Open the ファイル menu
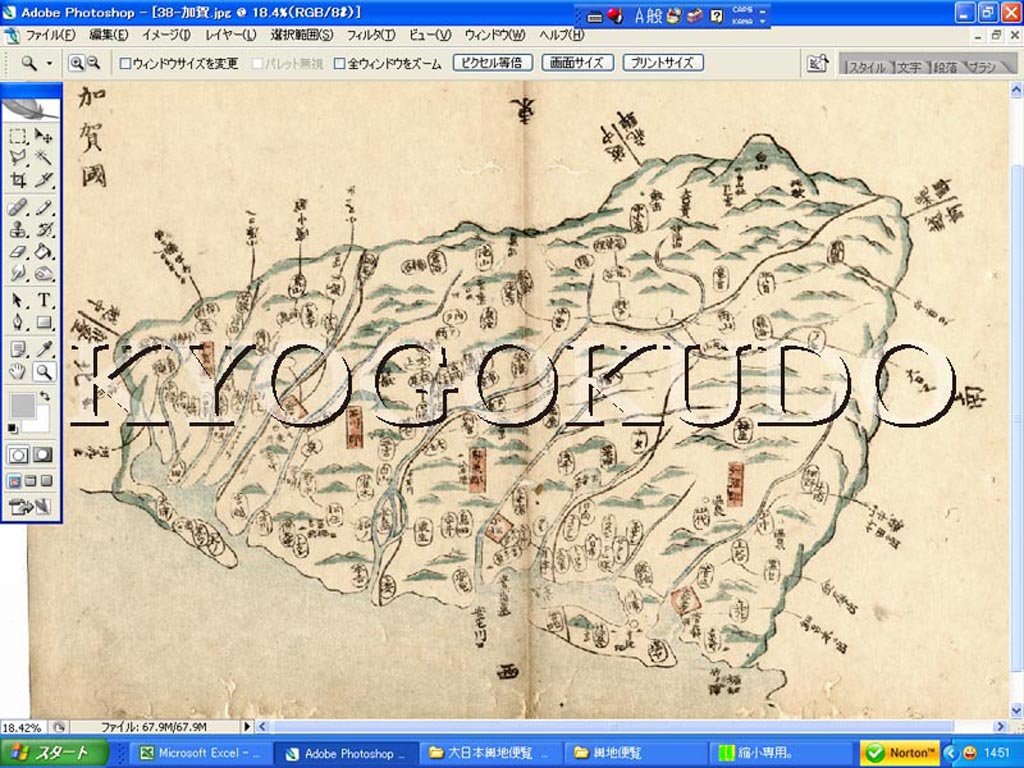The width and height of the screenshot is (1024, 768). (x=50, y=35)
